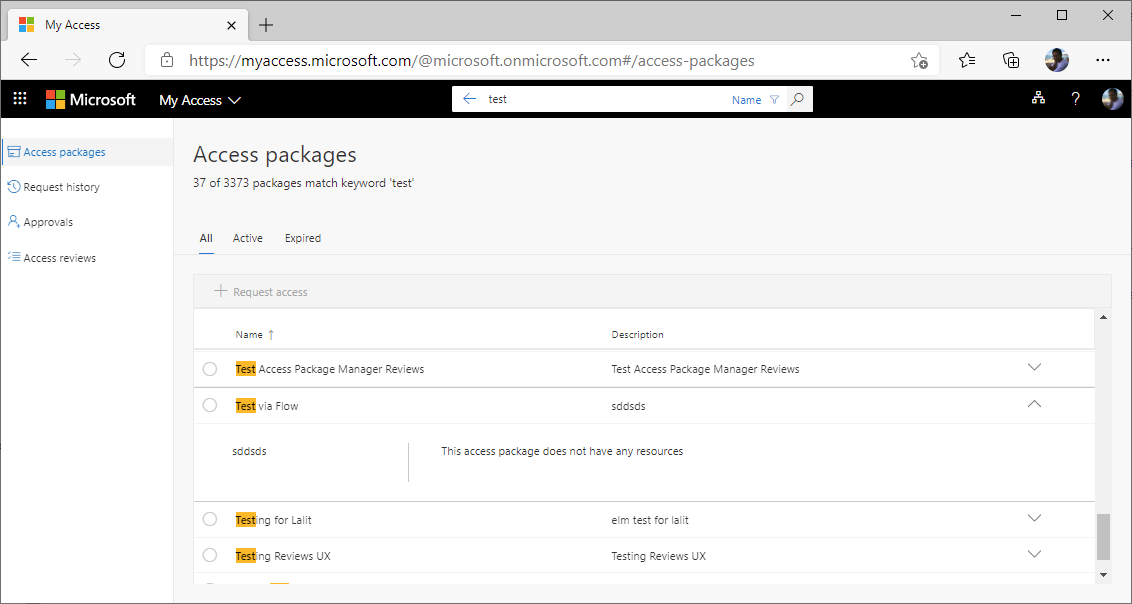
Task: Open the search filter funnel icon
Action: pyautogui.click(x=774, y=99)
